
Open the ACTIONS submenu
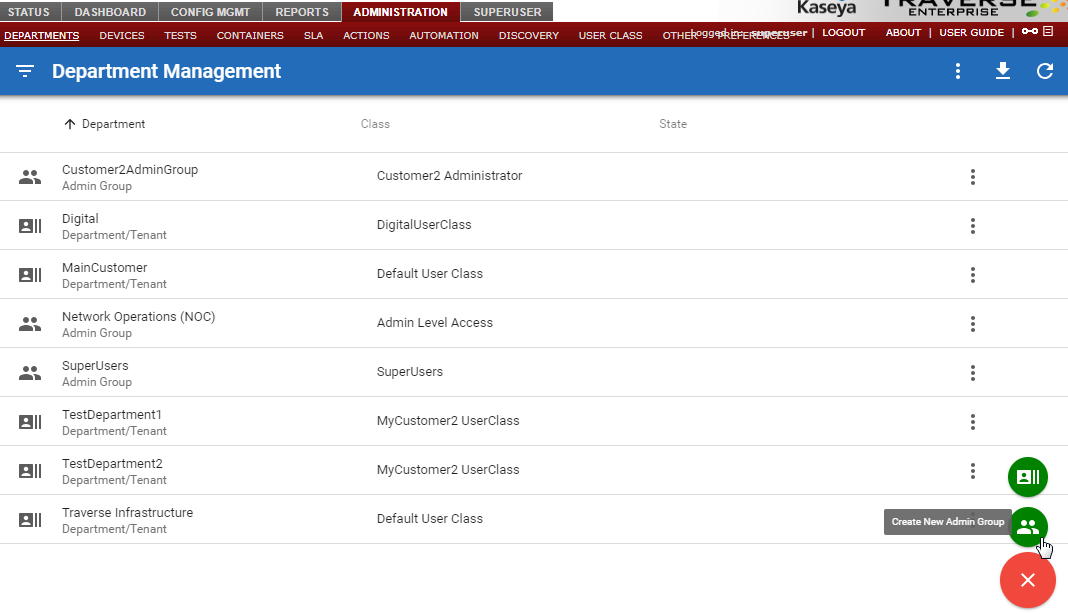coord(366,35)
